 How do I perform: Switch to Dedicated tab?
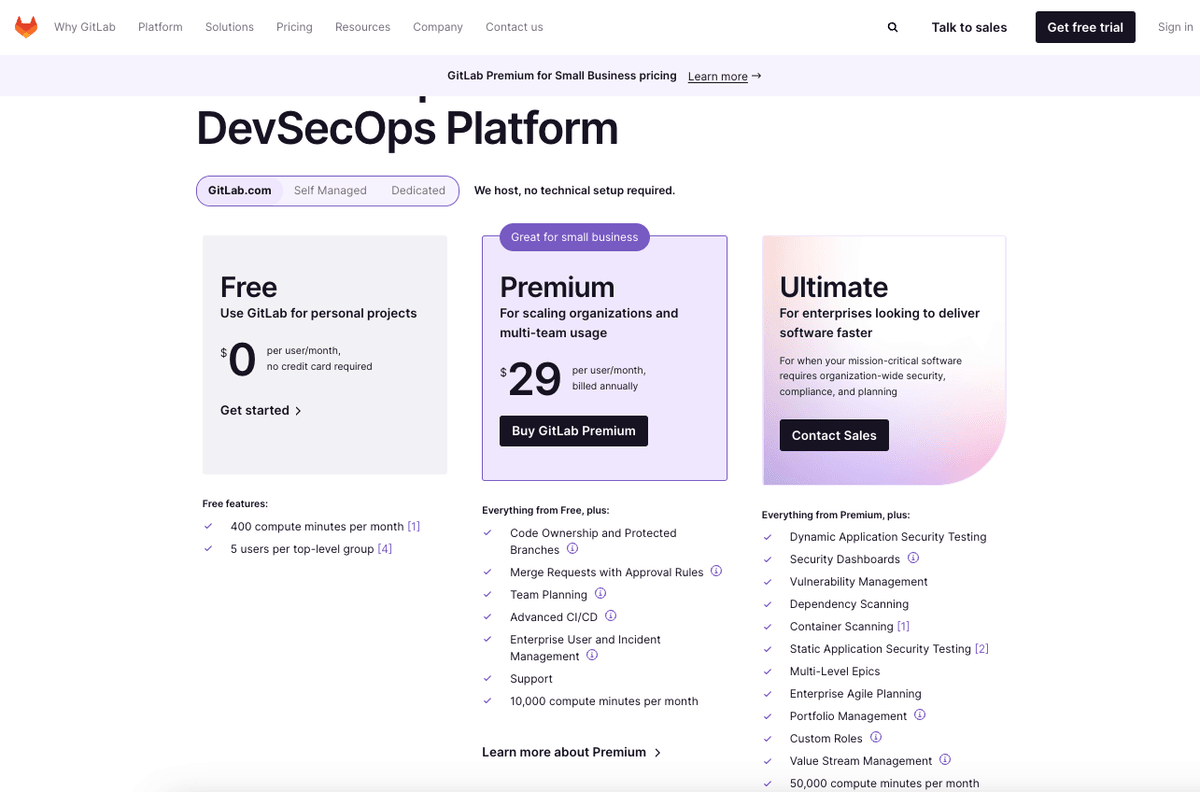click(x=418, y=190)
